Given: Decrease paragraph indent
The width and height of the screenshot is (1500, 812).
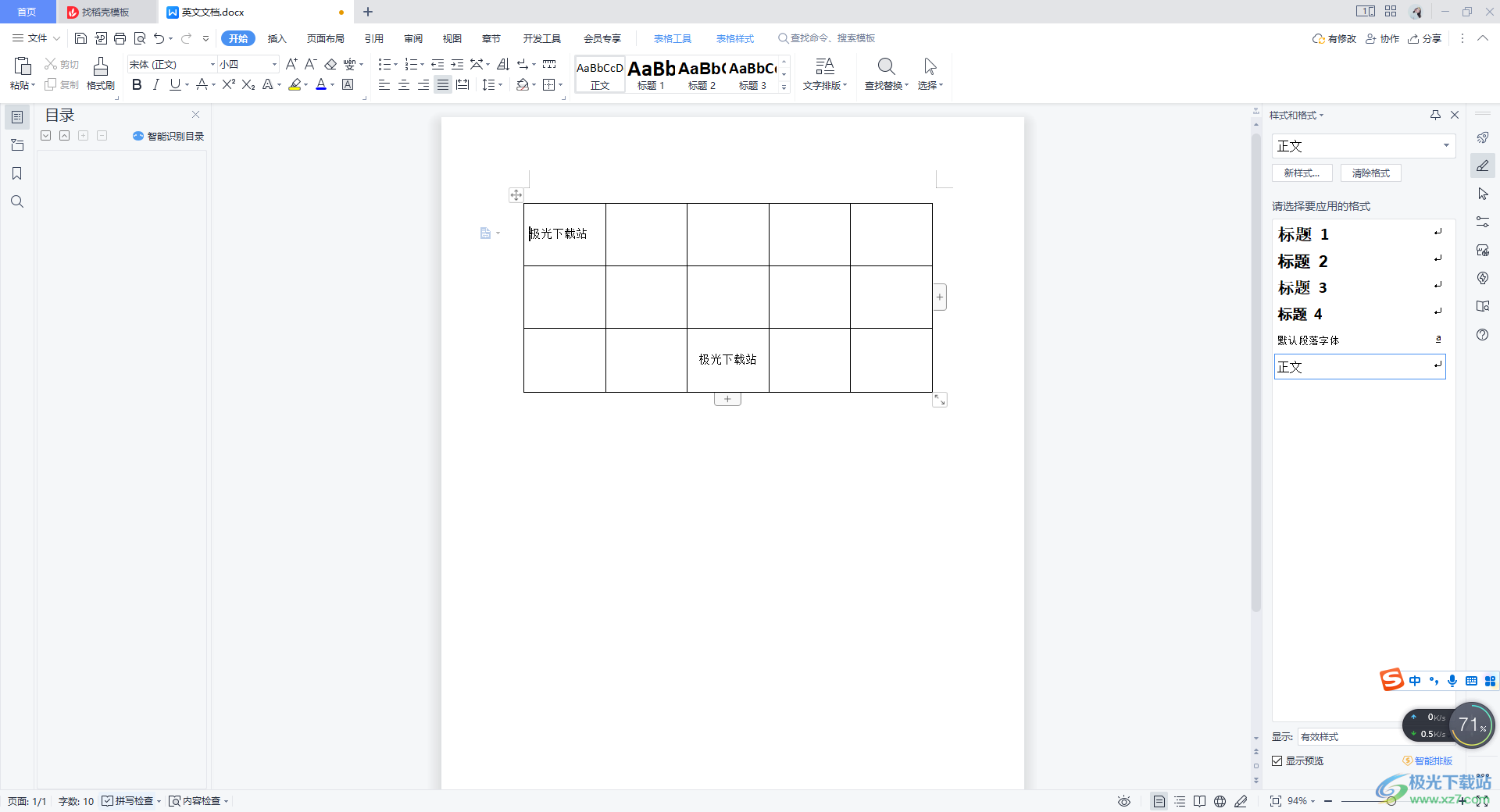Looking at the screenshot, I should point(437,64).
